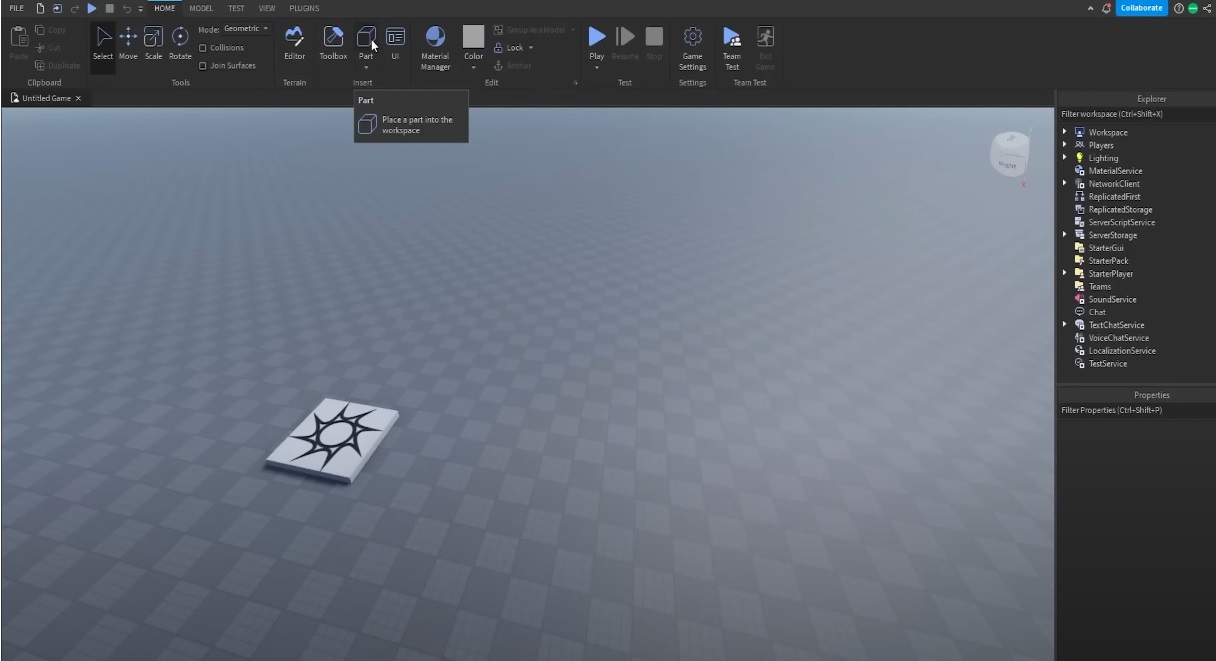
Task: Open the Material Manager
Action: pos(435,47)
